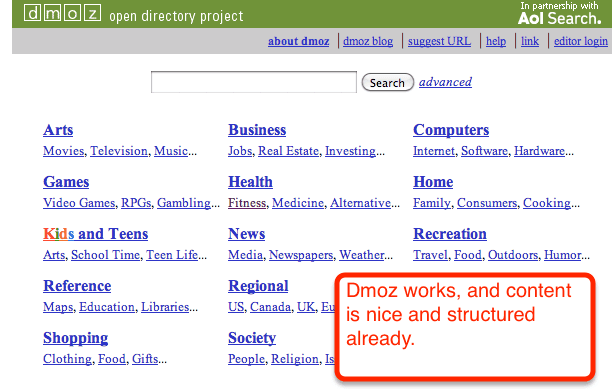Select the 'link' item in the top navigation bar

[x=530, y=41]
